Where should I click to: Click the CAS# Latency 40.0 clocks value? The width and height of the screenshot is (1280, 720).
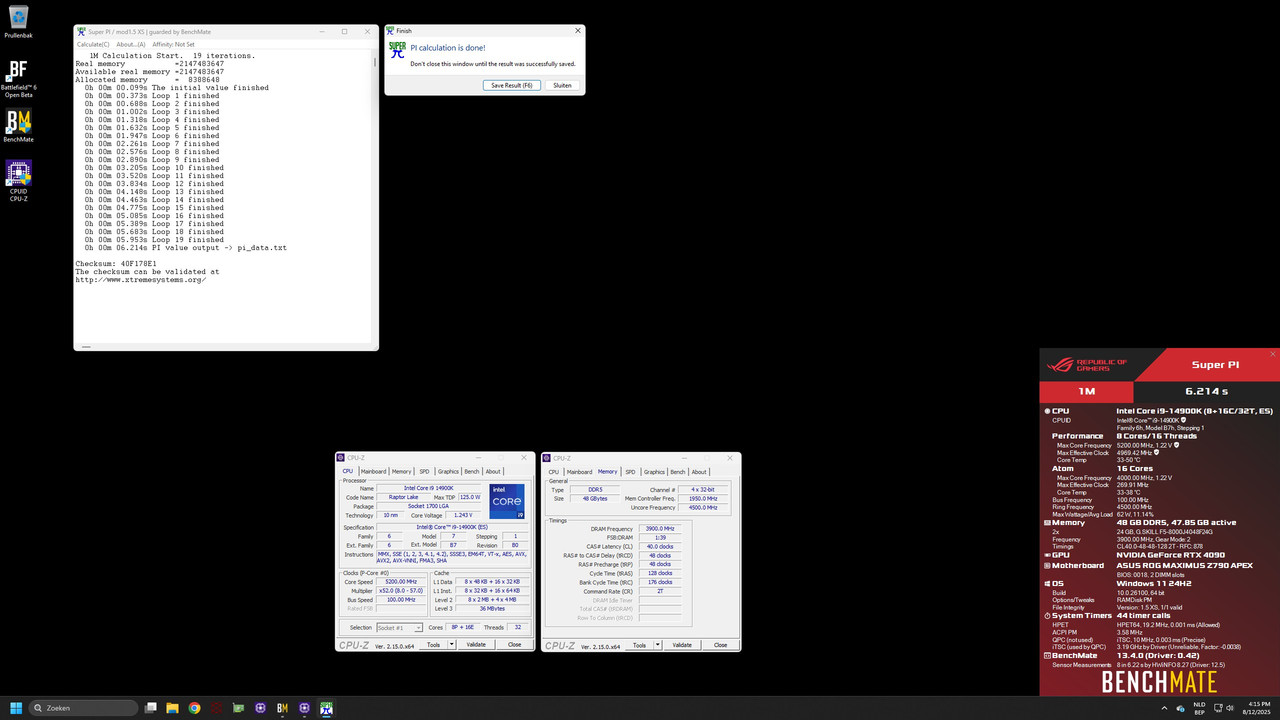660,546
